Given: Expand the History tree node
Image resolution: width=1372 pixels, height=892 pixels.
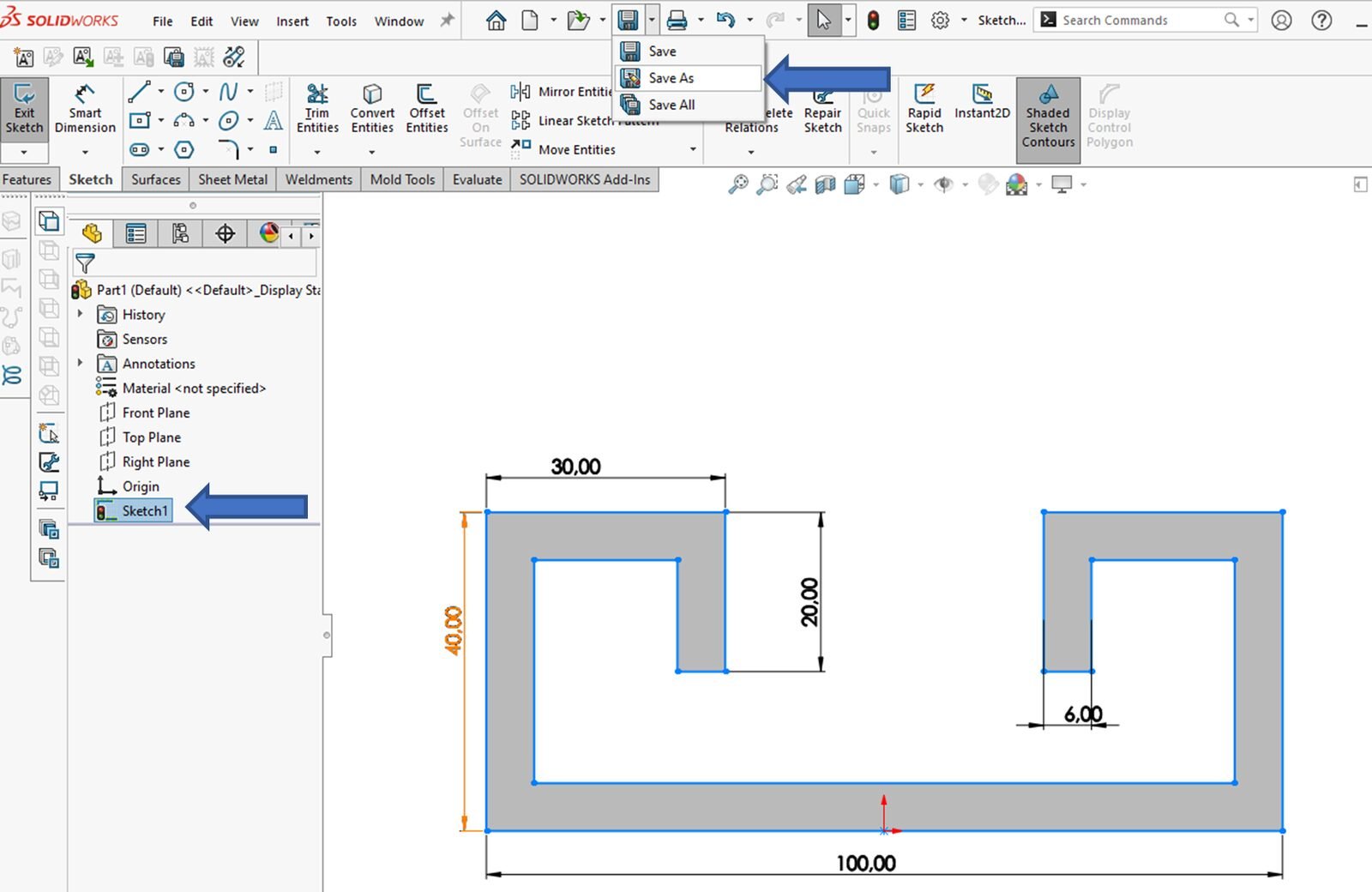Looking at the screenshot, I should coord(81,314).
